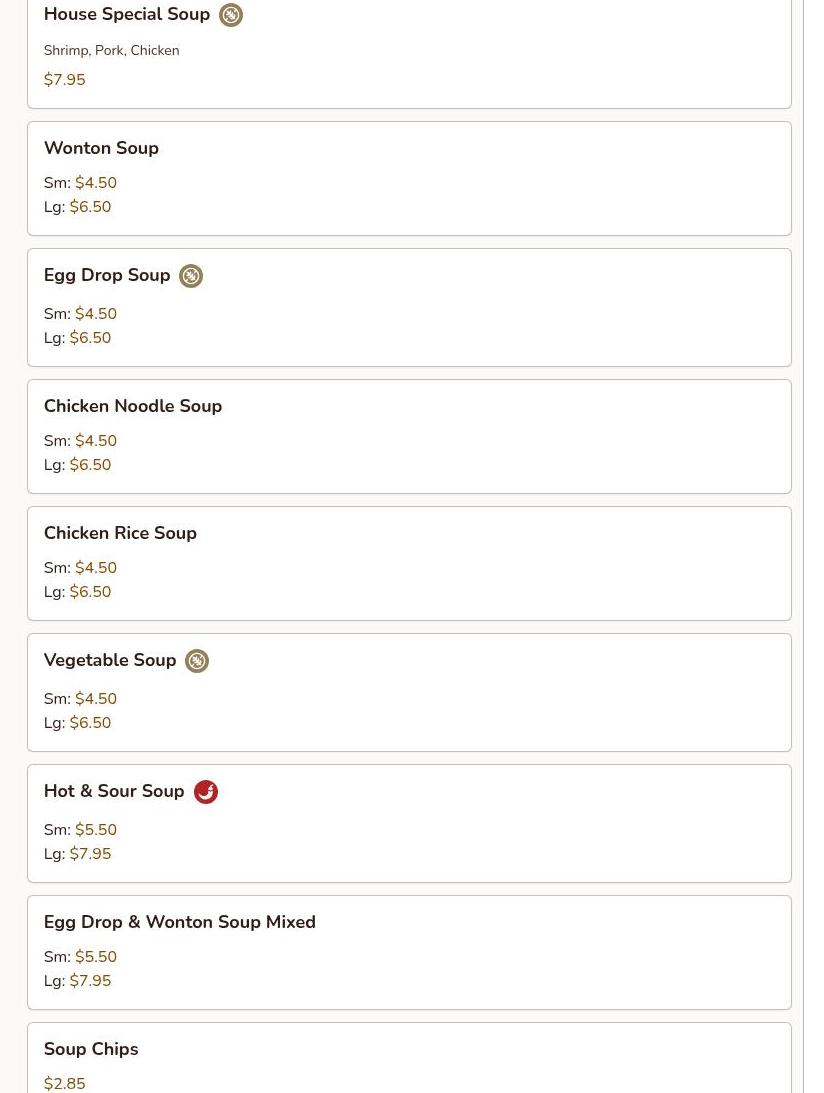The image size is (824, 1093).
Task: Click the Soup Chips price $2.85
Action: [x=65, y=1083]
